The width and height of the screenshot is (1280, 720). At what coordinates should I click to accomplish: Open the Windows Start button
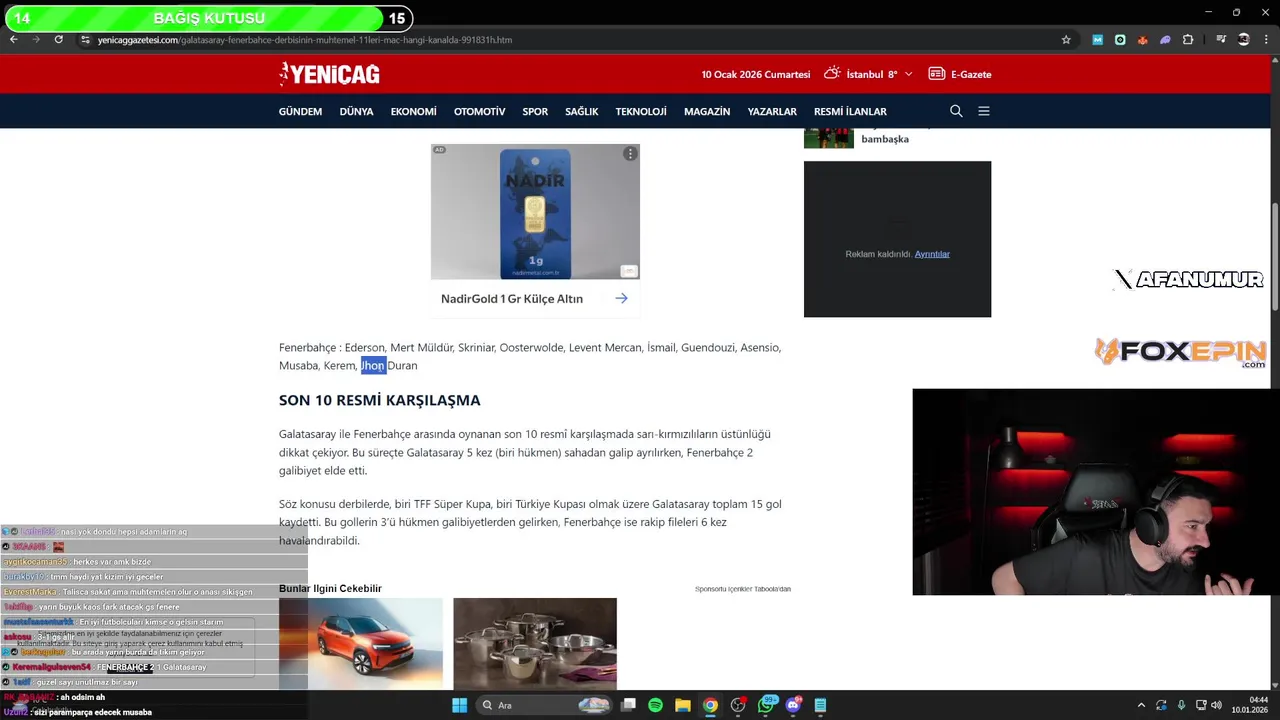pyautogui.click(x=459, y=705)
